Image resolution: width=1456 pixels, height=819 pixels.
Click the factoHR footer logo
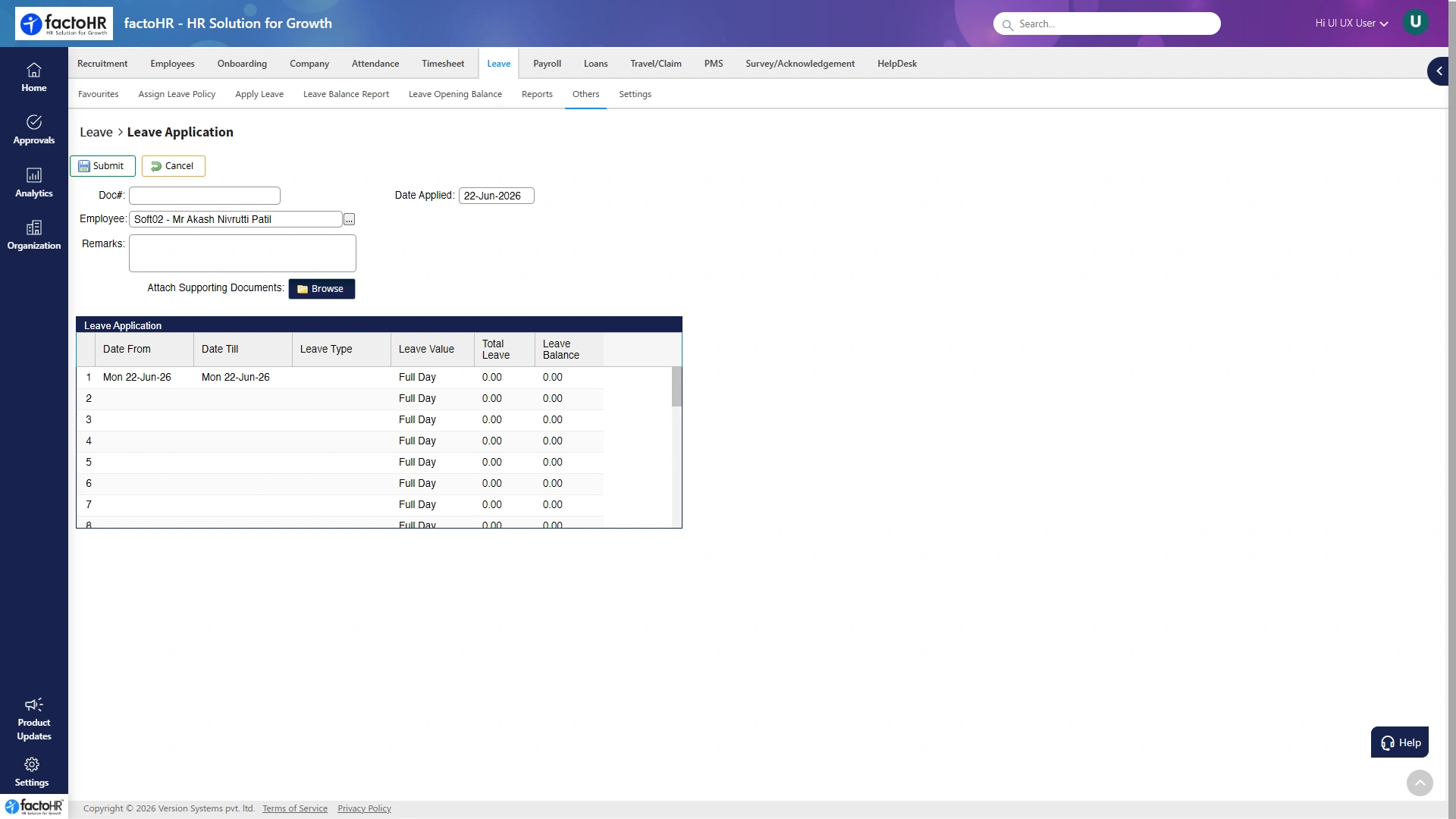coord(34,807)
